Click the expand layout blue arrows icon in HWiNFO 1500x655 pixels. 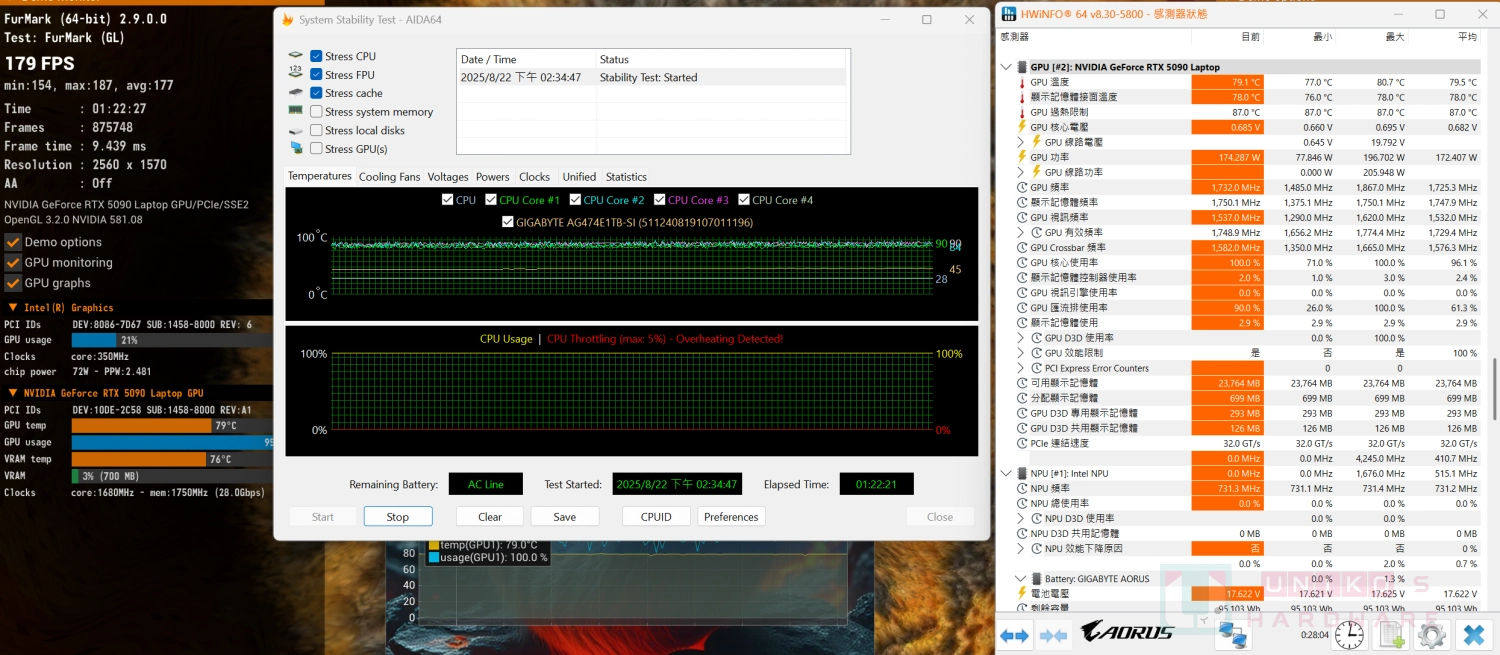tap(1015, 635)
